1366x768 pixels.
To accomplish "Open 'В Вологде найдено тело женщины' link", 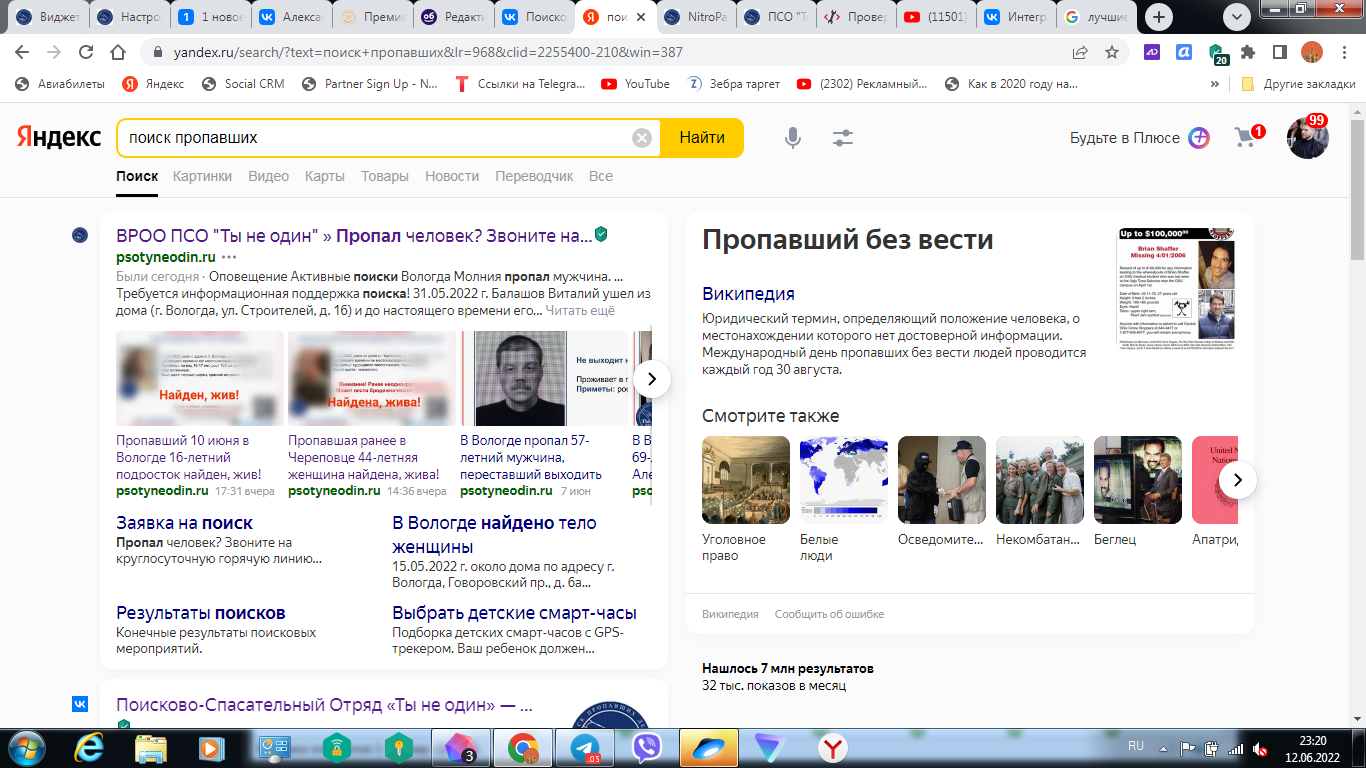I will point(494,535).
